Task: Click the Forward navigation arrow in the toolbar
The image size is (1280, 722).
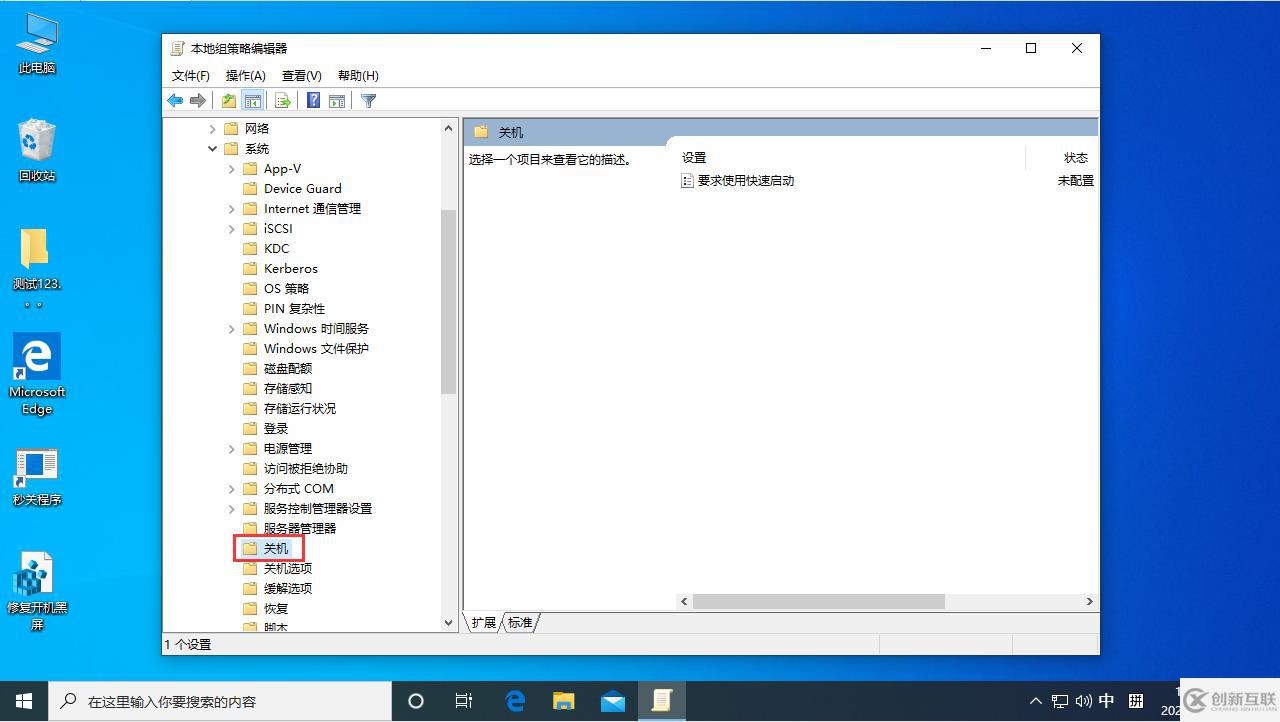Action: click(198, 100)
